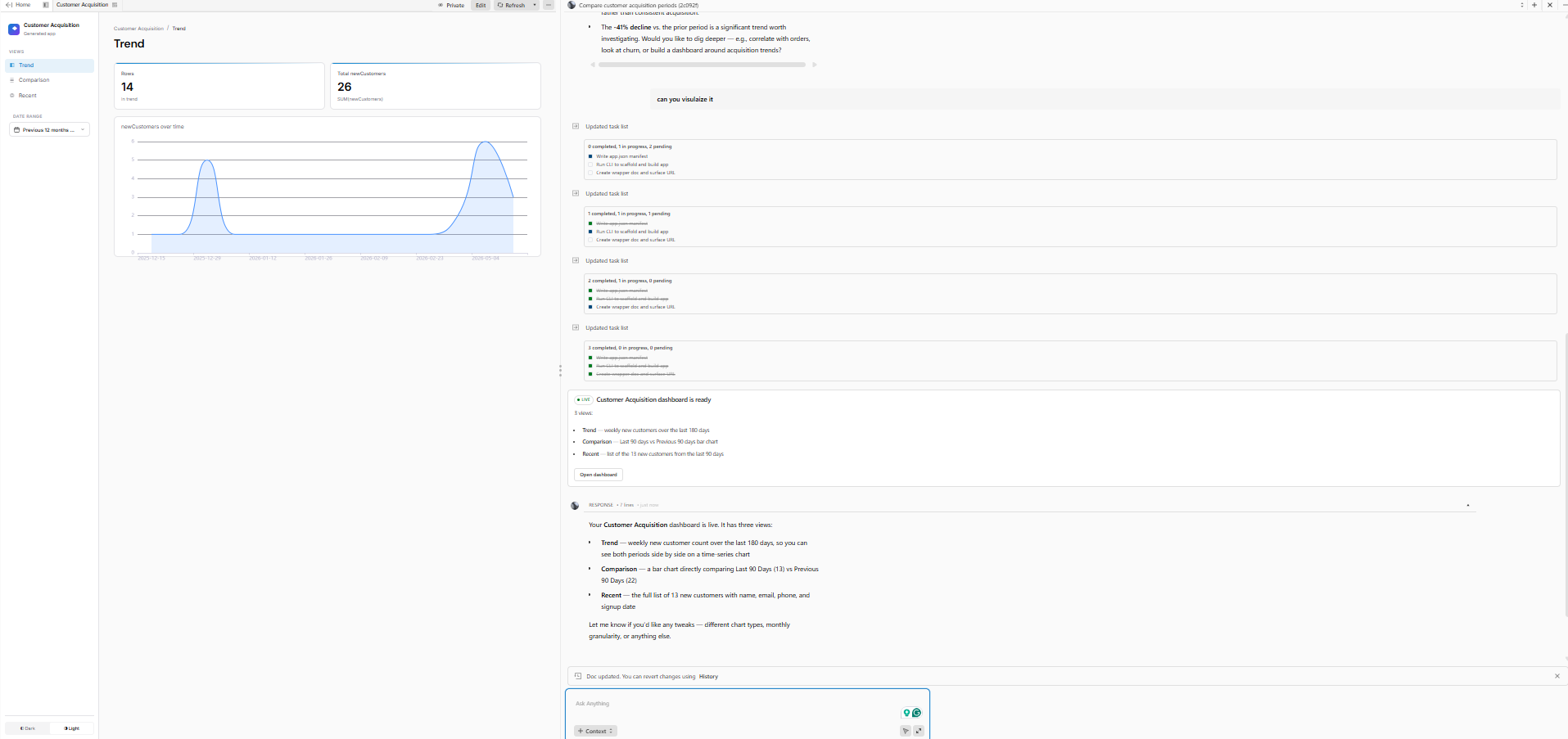The width and height of the screenshot is (1568, 739).
Task: Collapse the first Updated task list
Action: point(576,126)
